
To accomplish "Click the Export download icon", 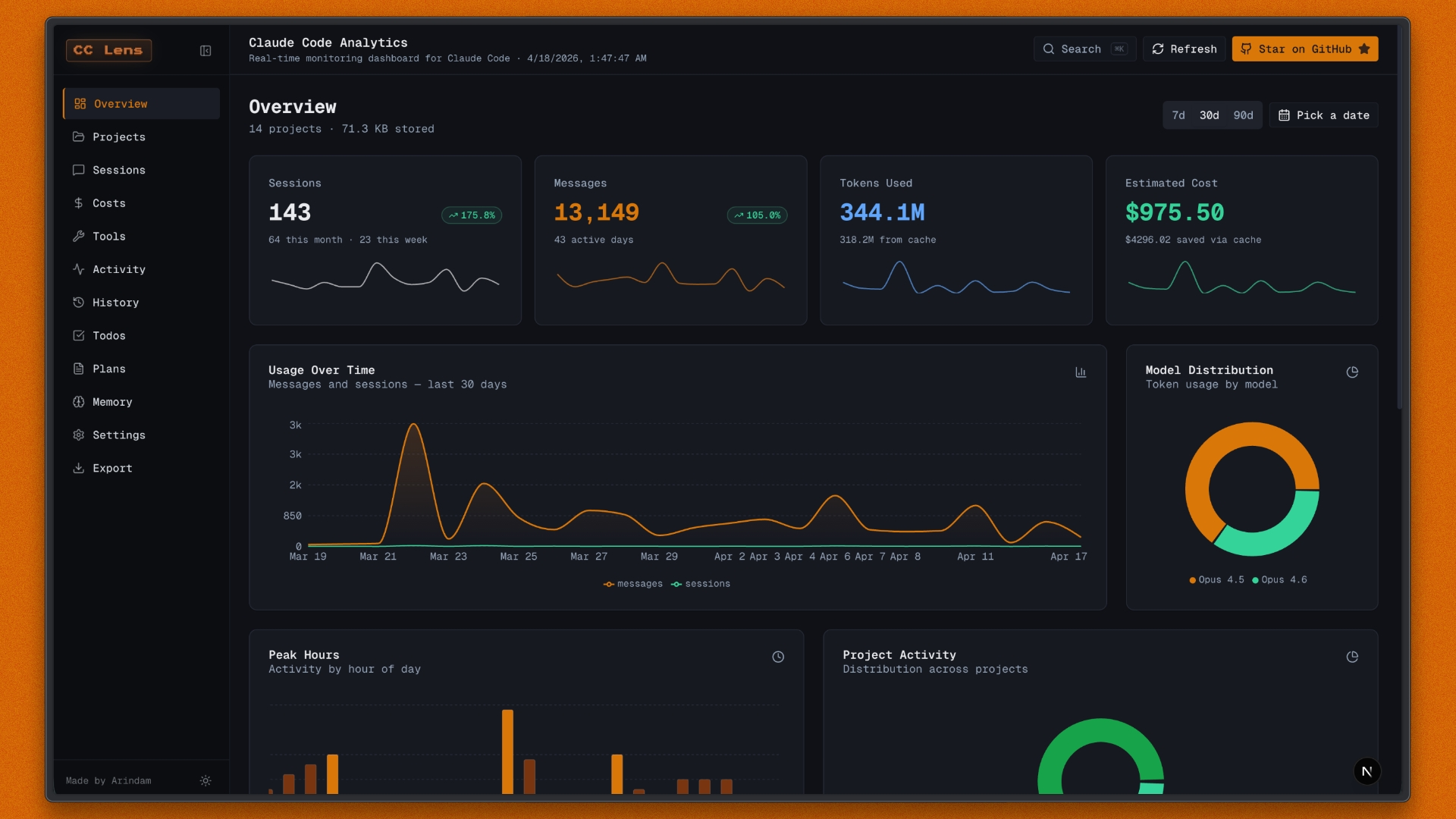I will coord(79,468).
